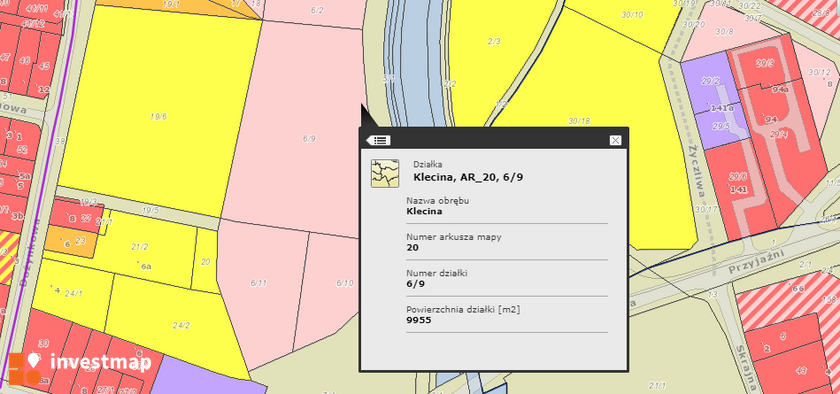Image resolution: width=840 pixels, height=394 pixels.
Task: Click the parcel map thumbnail icon
Action: pos(385,173)
